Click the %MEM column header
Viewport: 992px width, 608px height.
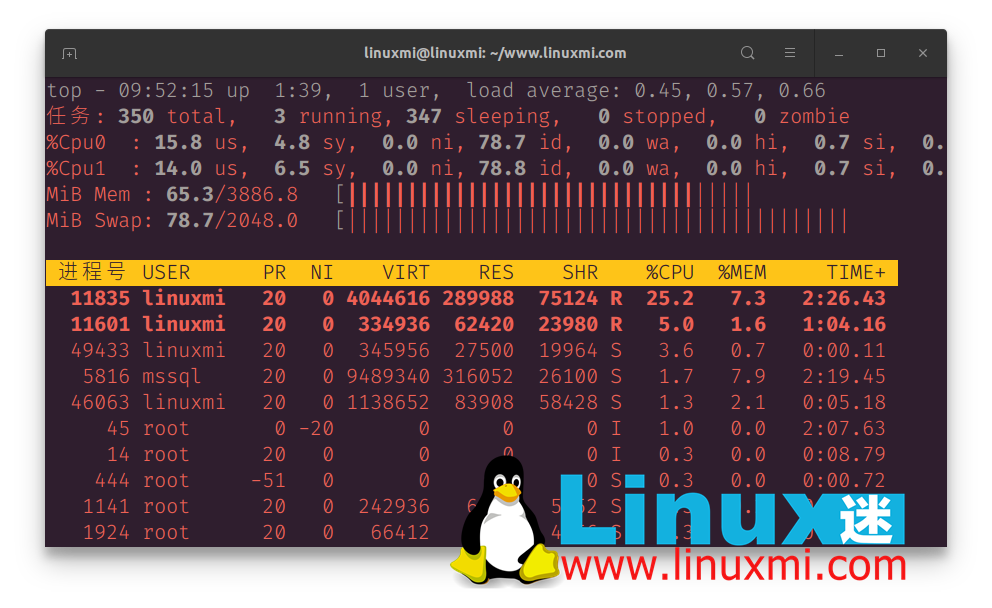[742, 273]
